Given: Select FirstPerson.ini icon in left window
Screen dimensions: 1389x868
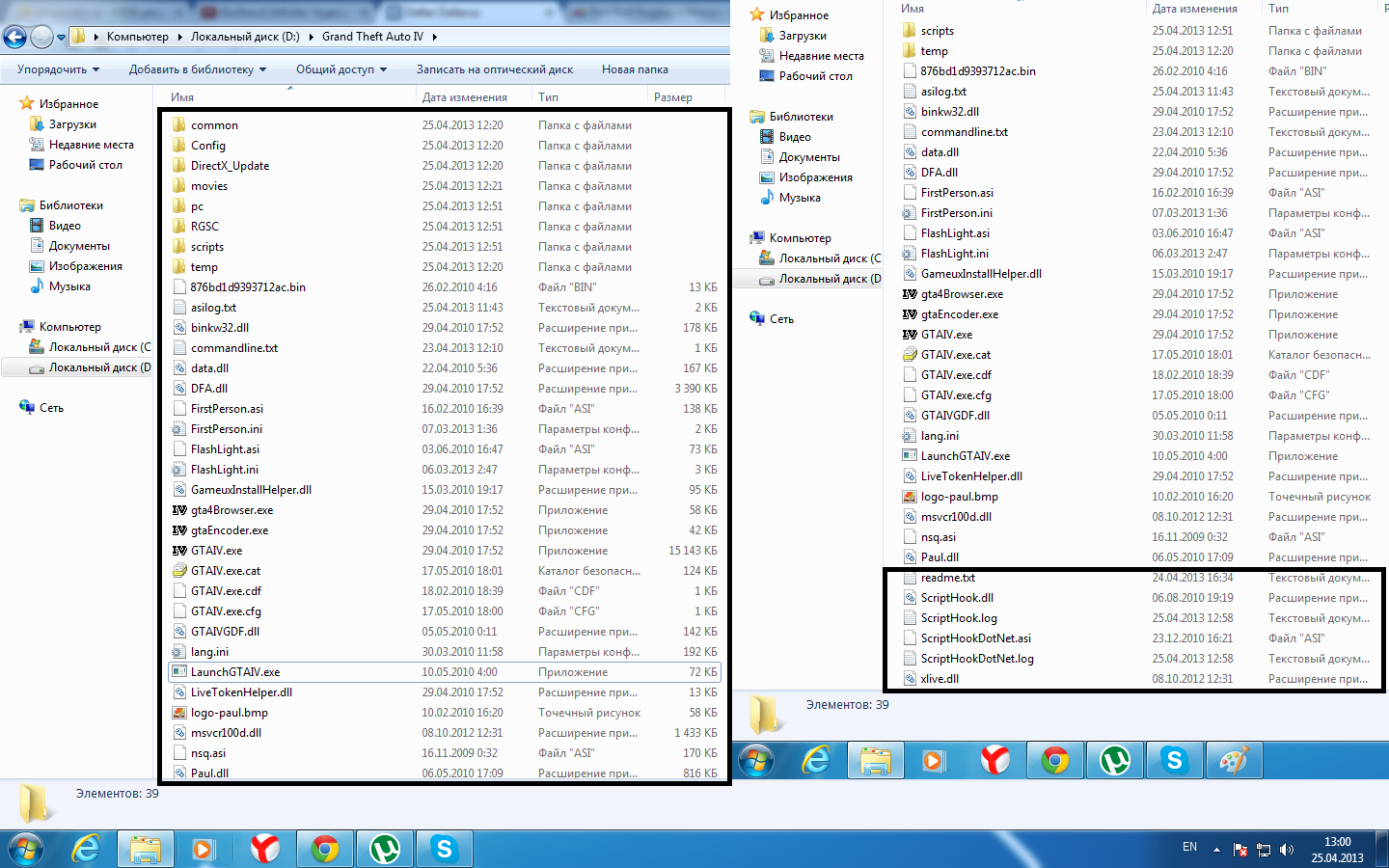Looking at the screenshot, I should (179, 429).
